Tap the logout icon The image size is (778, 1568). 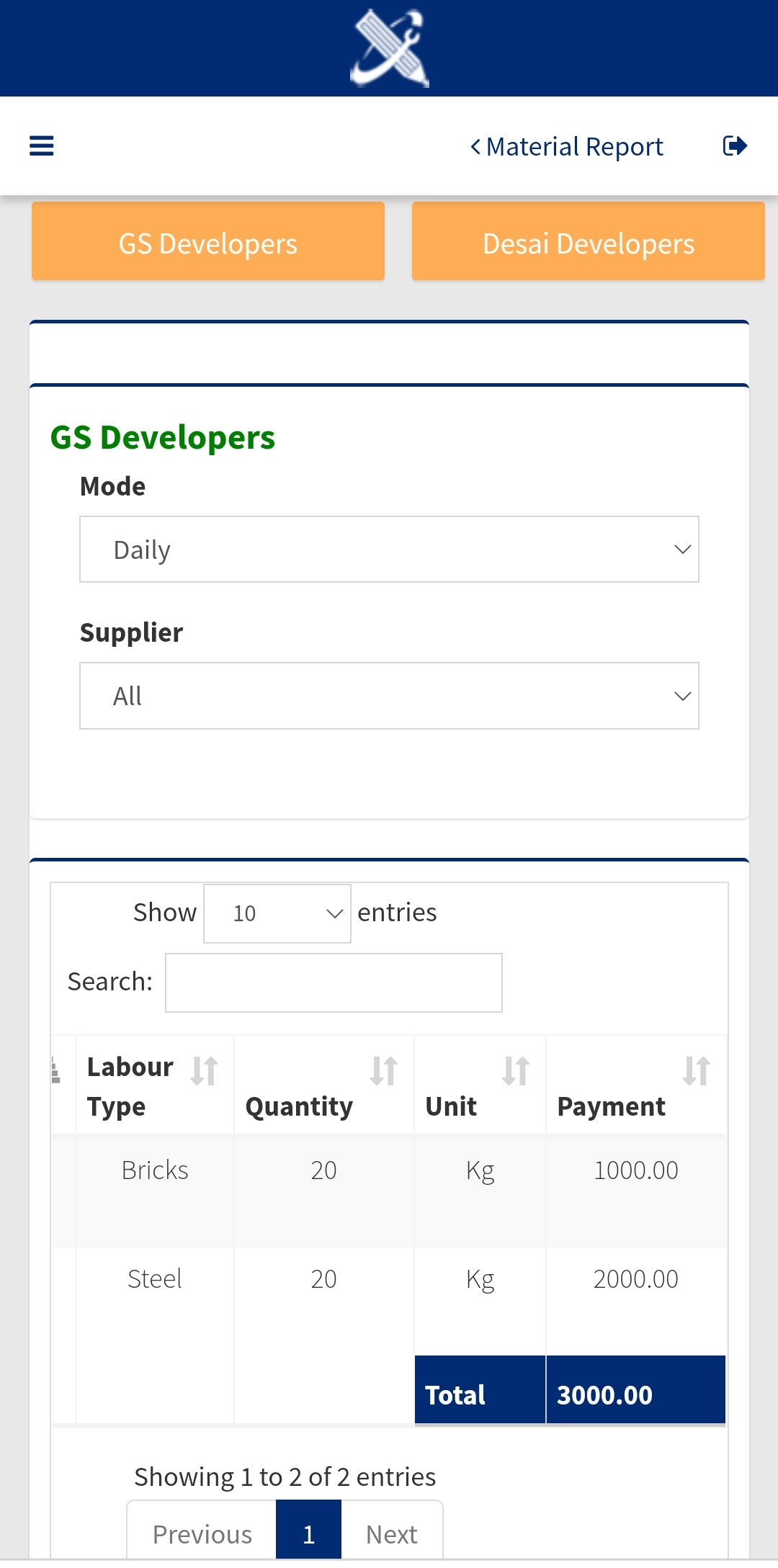coord(734,146)
